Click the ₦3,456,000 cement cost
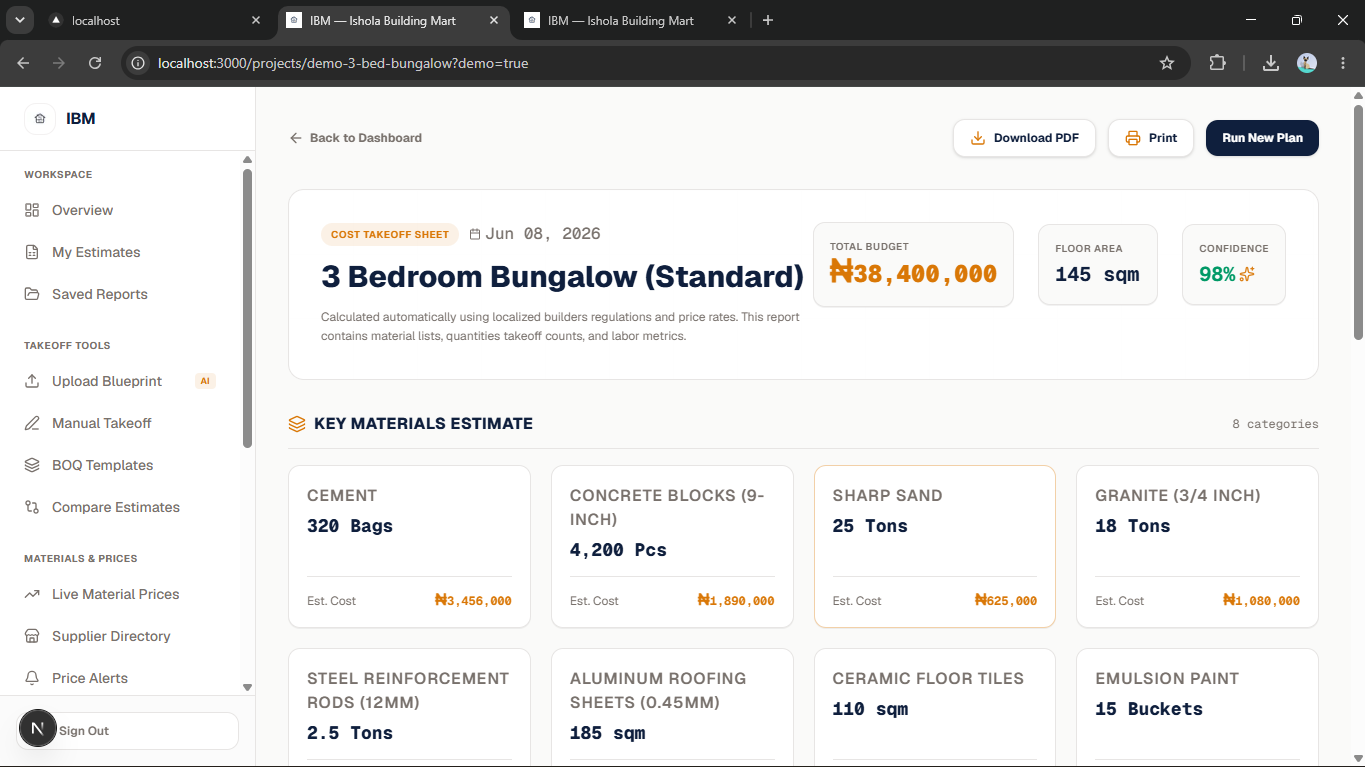 pos(473,601)
